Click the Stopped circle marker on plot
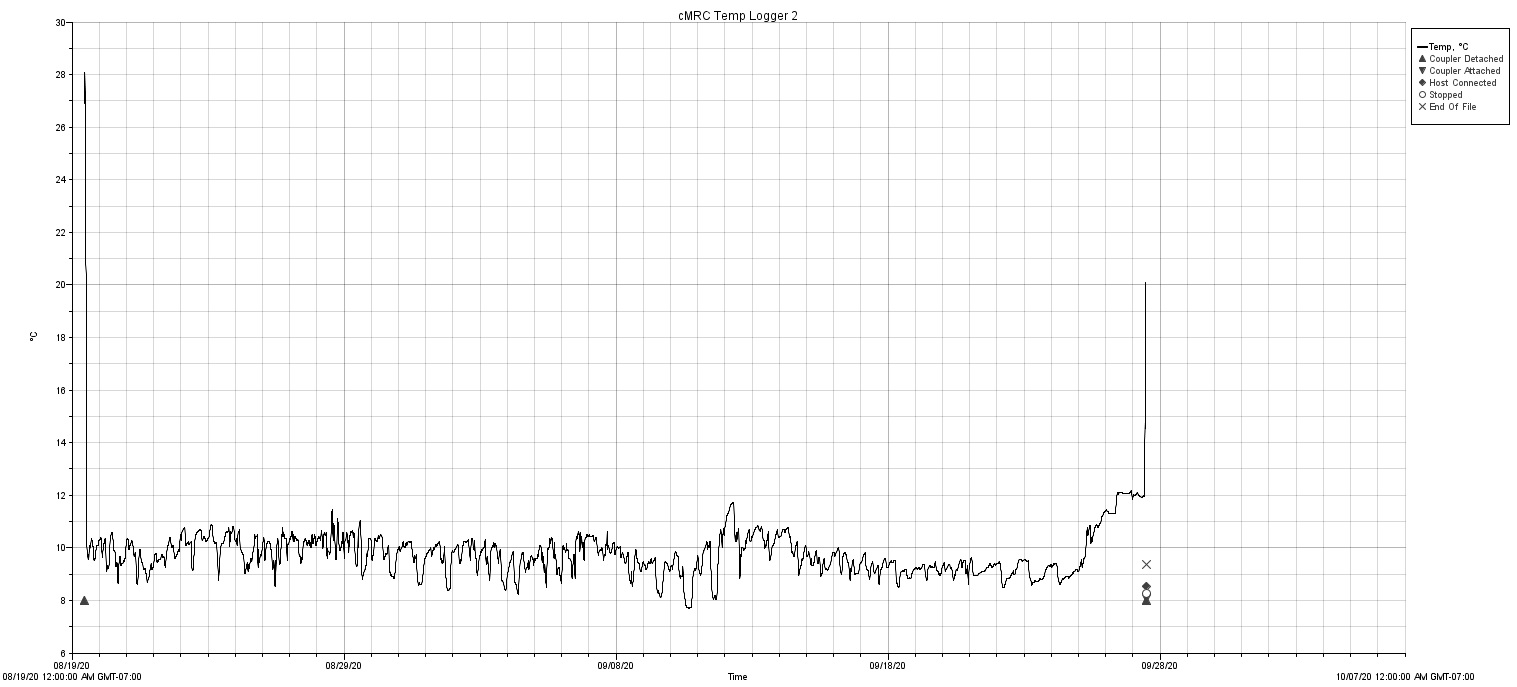The height and width of the screenshot is (687, 1517). point(1146,594)
